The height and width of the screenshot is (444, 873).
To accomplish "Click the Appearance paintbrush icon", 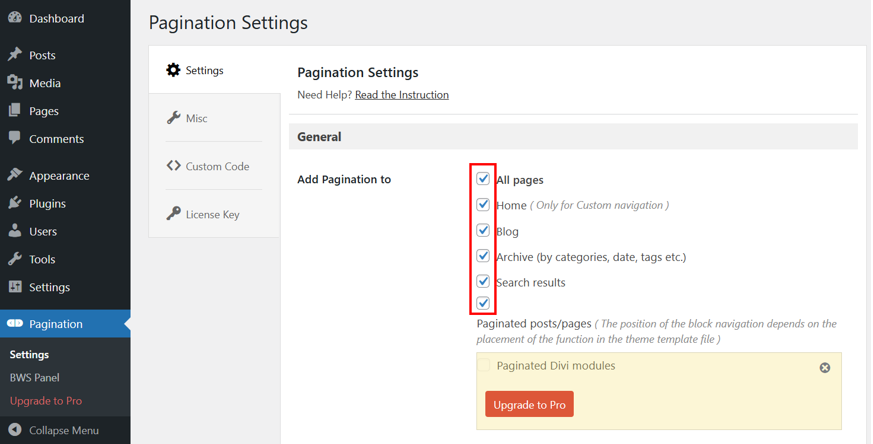I will (x=15, y=175).
